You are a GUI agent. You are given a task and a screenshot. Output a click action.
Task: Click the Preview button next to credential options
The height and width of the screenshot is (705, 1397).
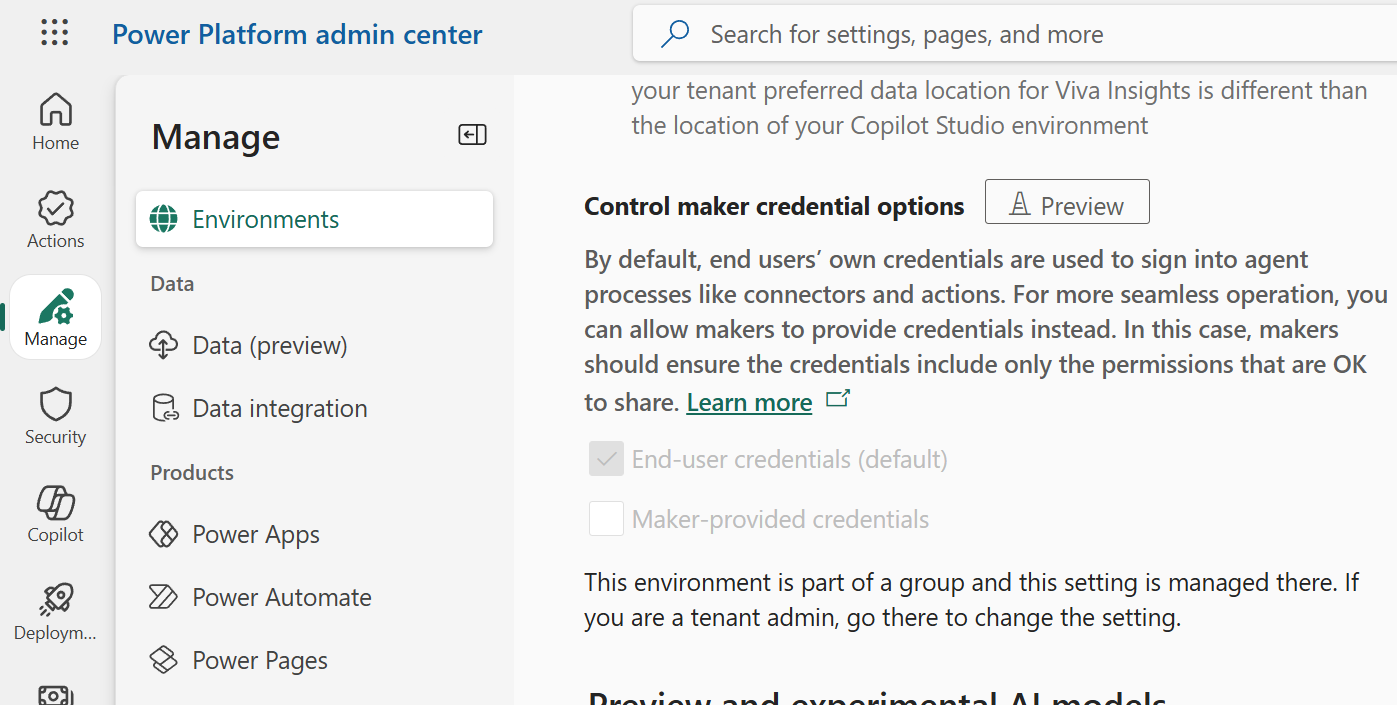click(x=1066, y=202)
